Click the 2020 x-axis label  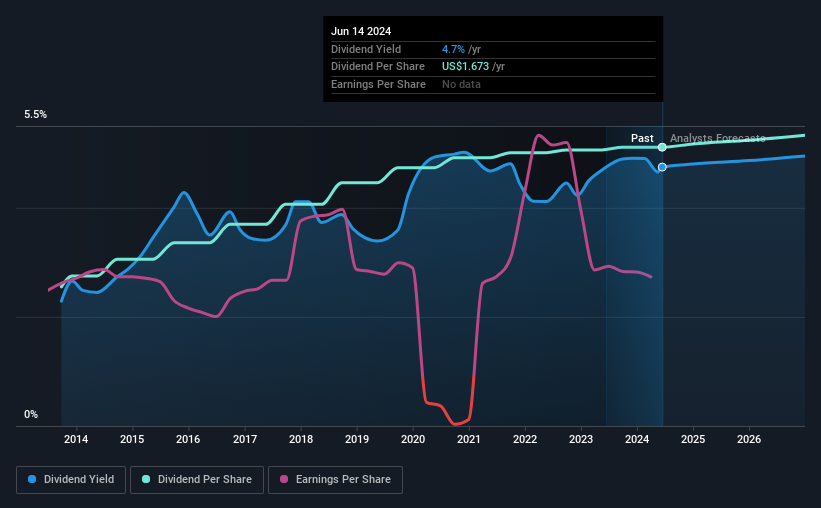[x=413, y=439]
